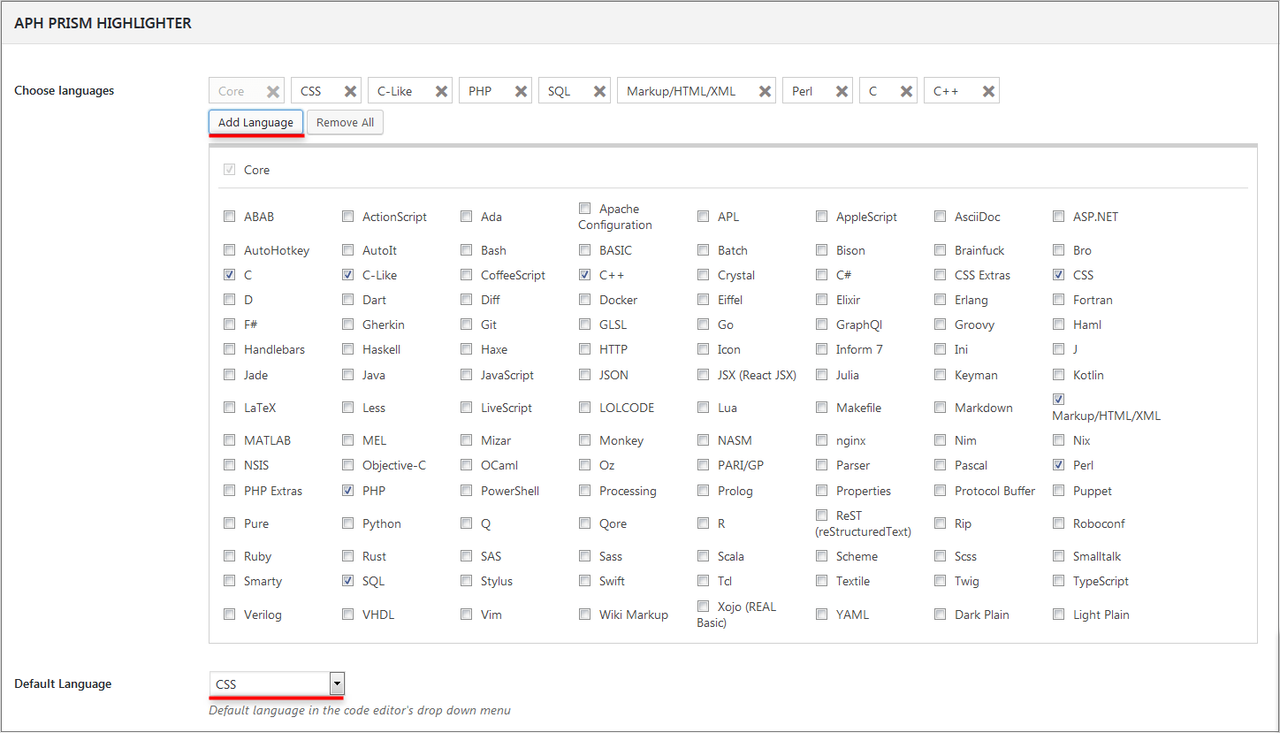Tick the TypeScript checkbox
Screen dimensions: 1280x733
tap(1059, 581)
